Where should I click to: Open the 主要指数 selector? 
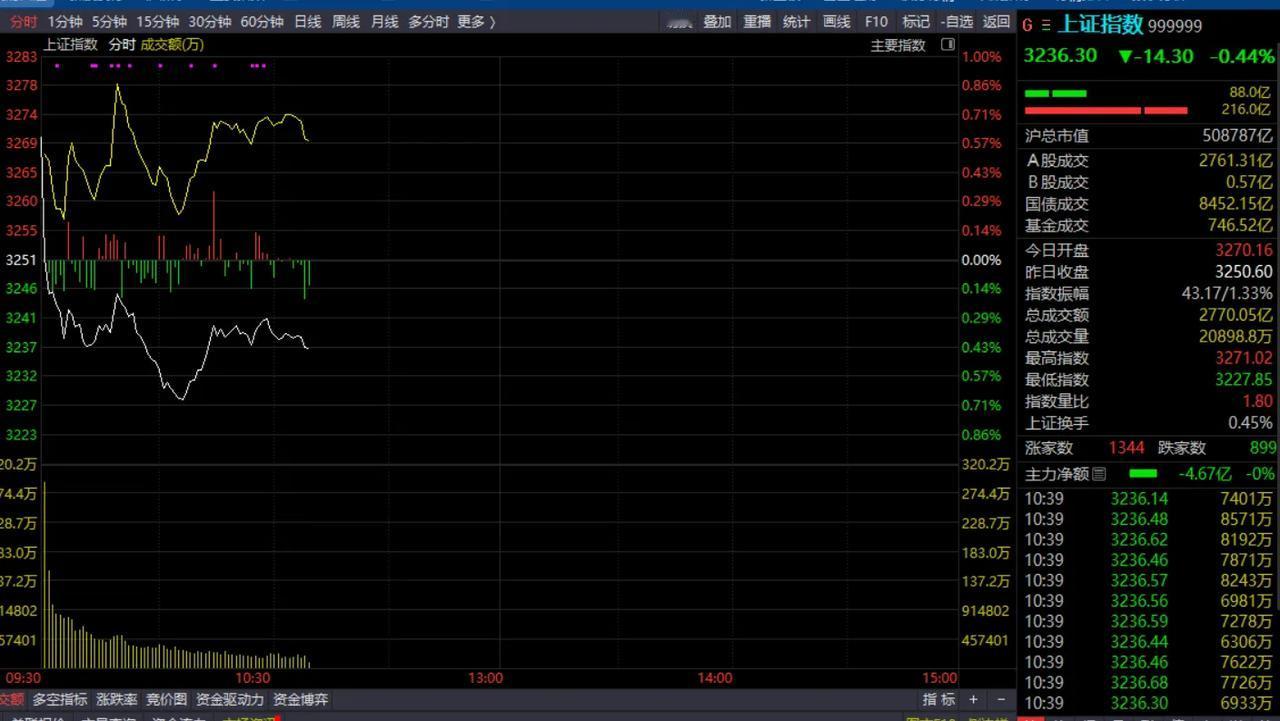point(898,45)
